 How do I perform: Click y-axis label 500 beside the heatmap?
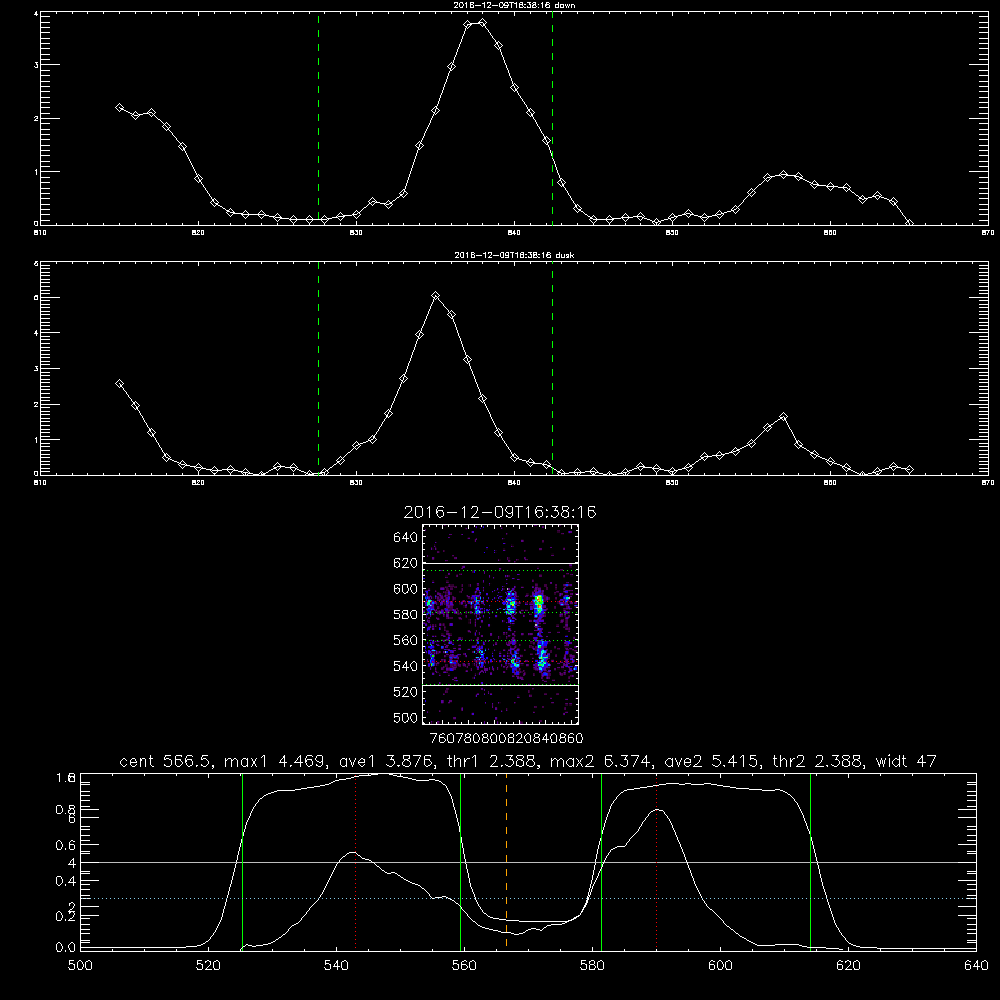[406, 717]
